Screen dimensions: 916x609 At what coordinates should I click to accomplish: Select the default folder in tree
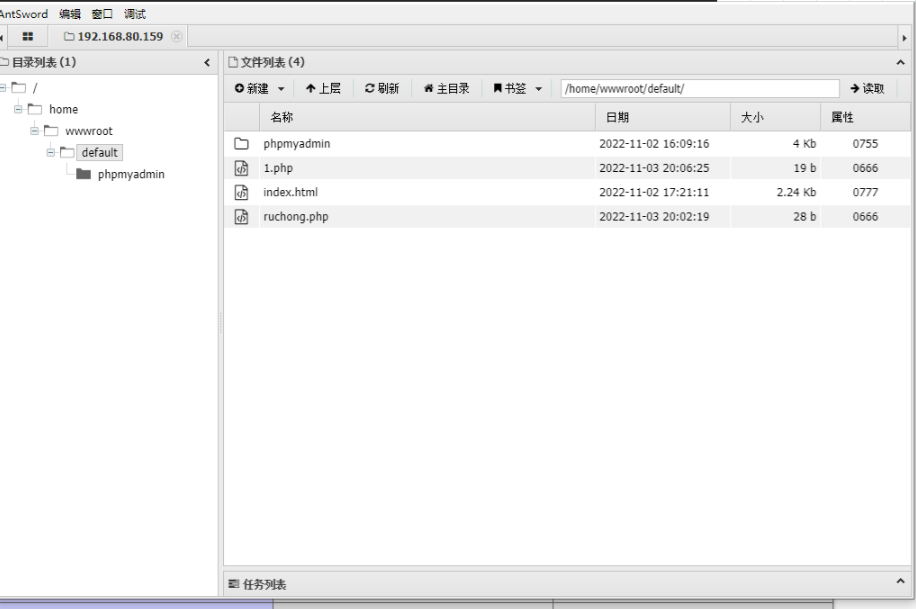tap(99, 153)
